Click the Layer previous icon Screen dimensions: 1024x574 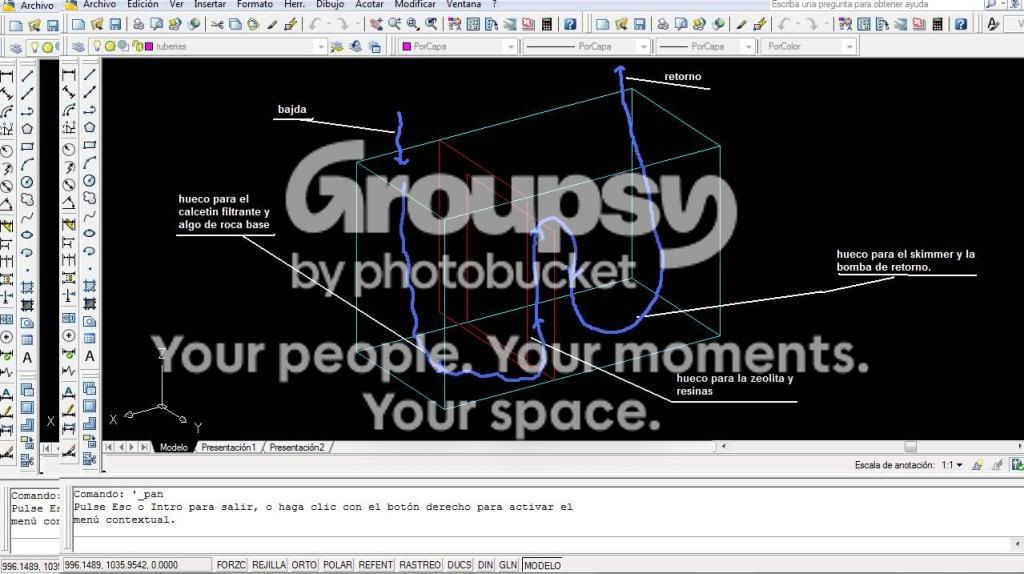tap(356, 46)
